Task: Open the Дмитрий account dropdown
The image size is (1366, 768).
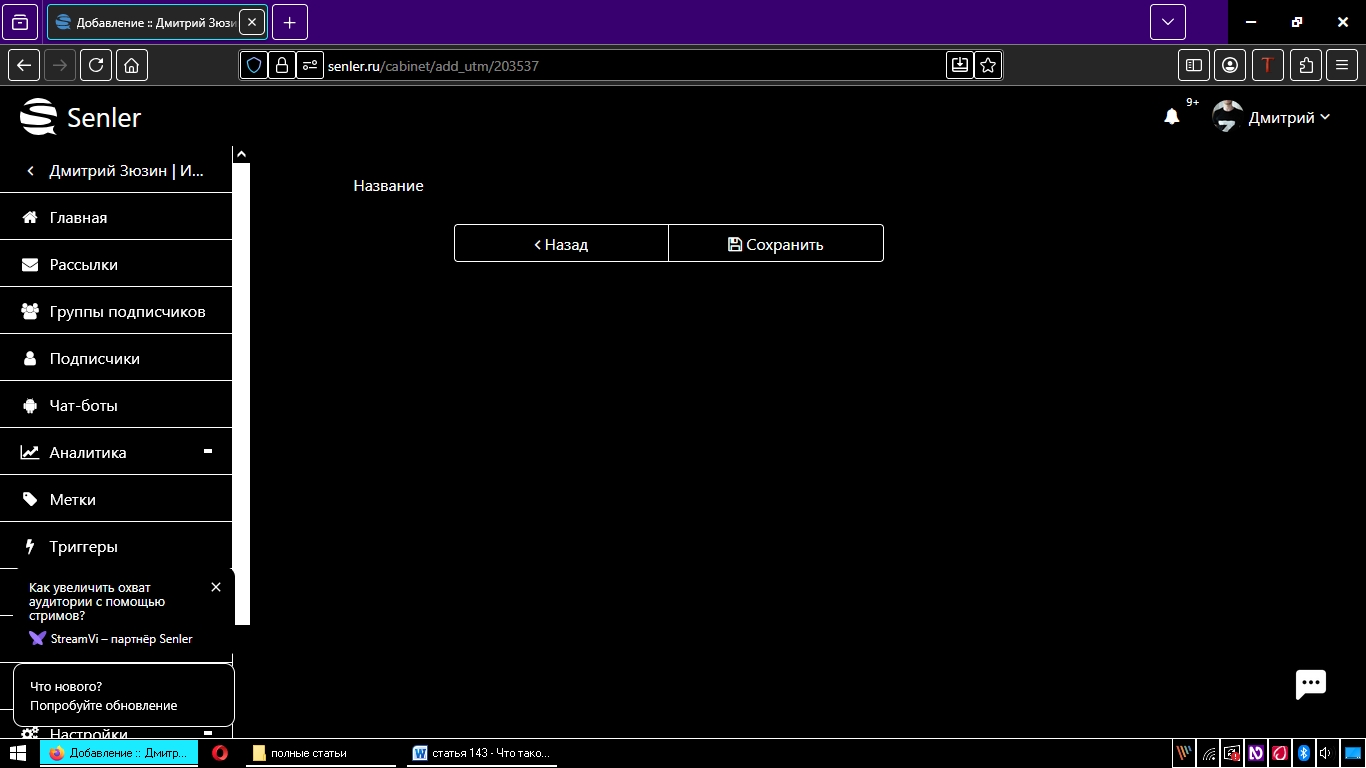Action: coord(1288,117)
